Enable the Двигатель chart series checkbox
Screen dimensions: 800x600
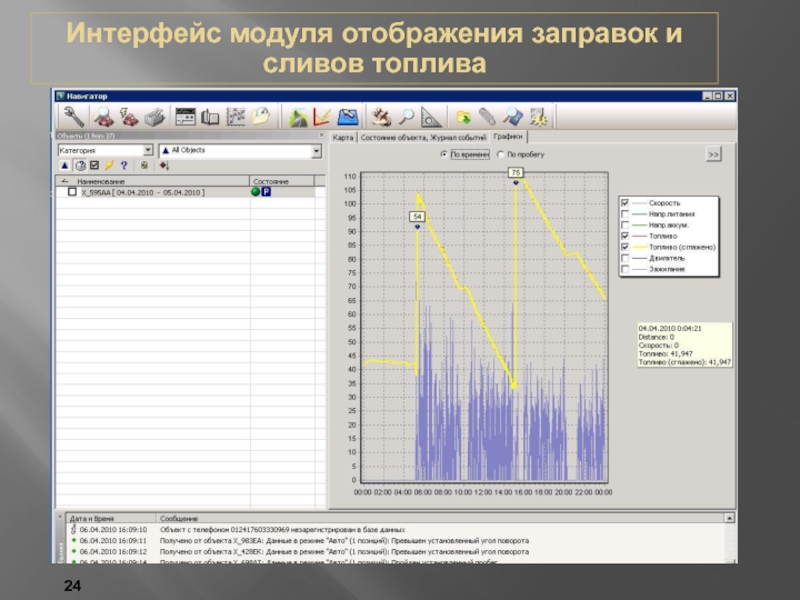(625, 257)
